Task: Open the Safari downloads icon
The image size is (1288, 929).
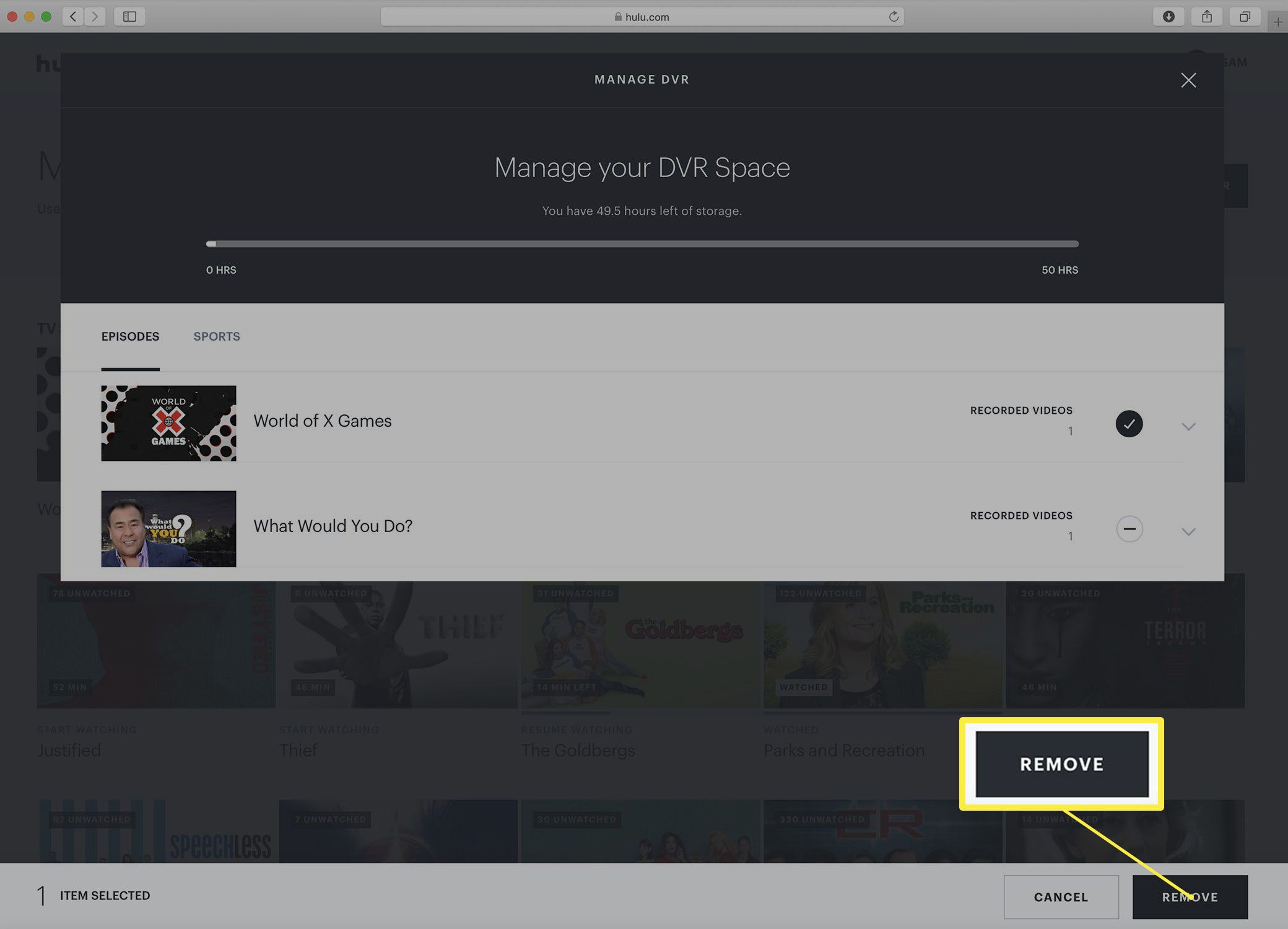Action: point(1168,17)
